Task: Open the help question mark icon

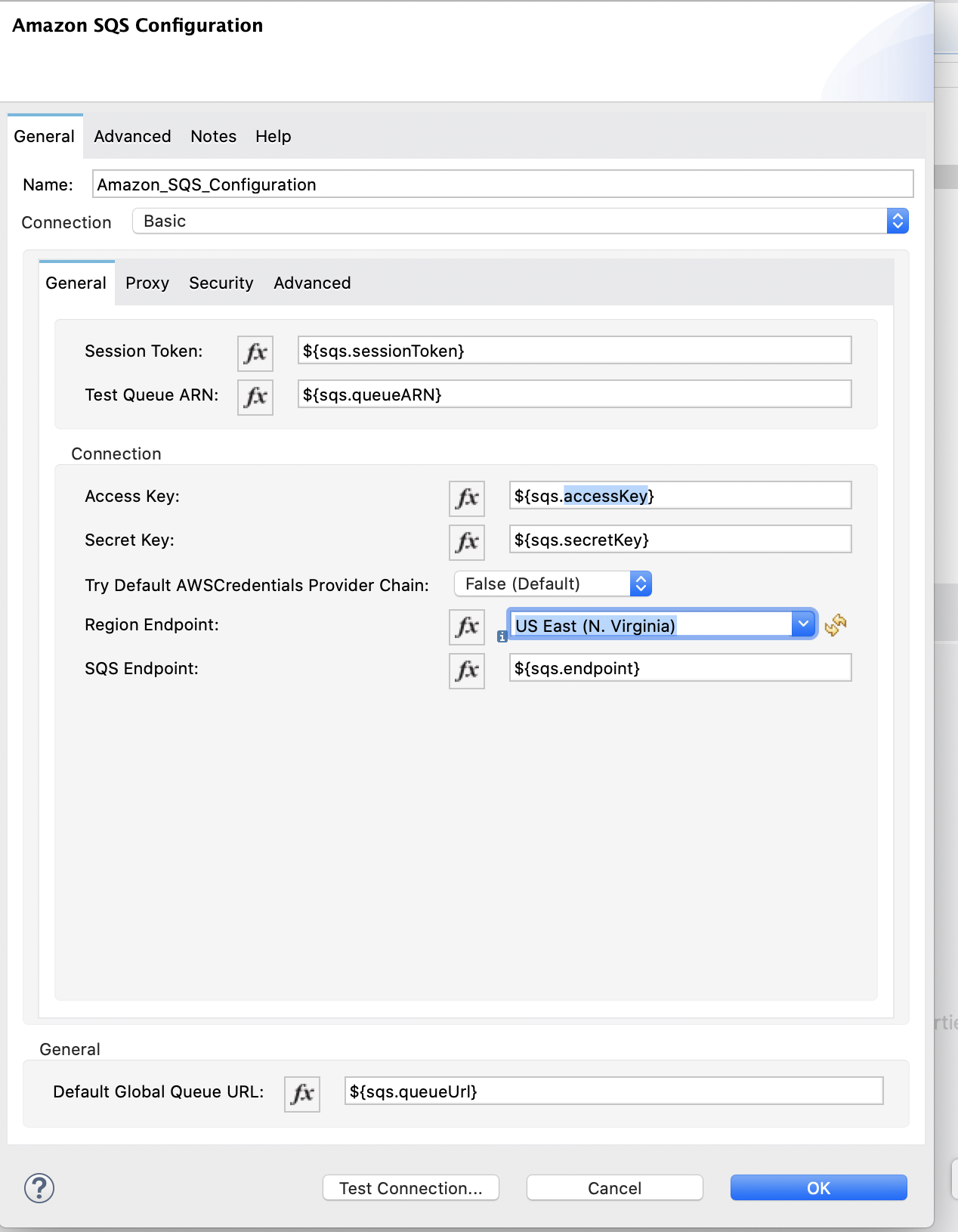Action: pyautogui.click(x=39, y=1187)
